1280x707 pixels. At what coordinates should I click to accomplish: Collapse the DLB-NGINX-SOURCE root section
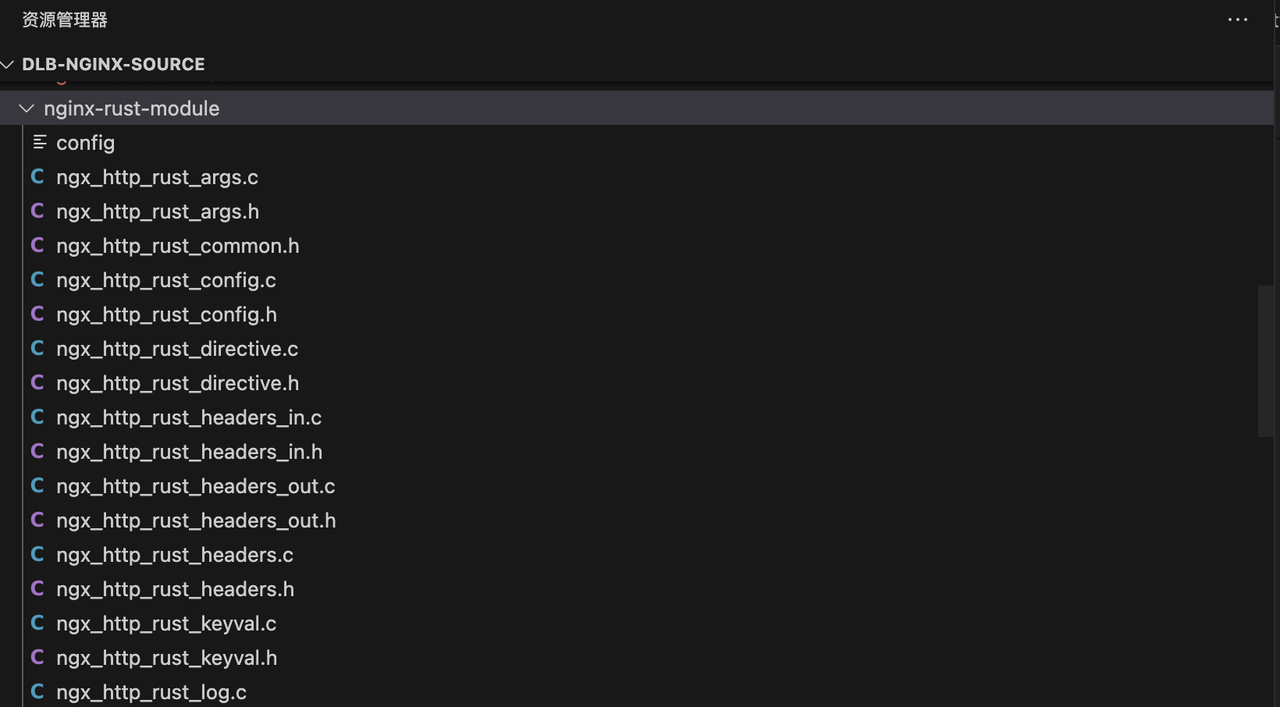click(7, 64)
